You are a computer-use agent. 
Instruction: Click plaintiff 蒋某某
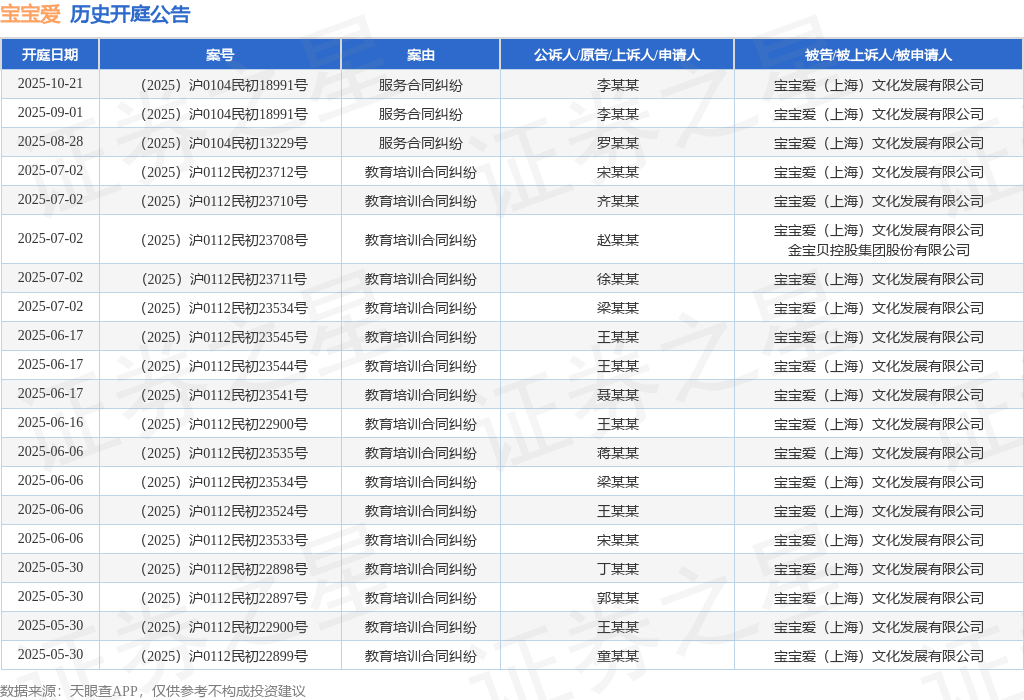pos(617,453)
